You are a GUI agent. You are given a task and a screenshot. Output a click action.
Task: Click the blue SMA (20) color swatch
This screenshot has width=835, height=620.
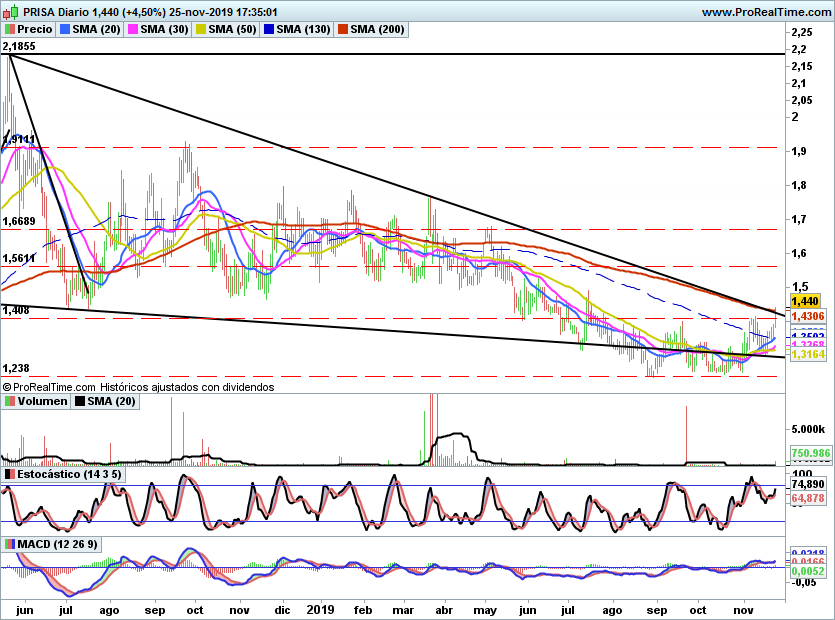point(66,29)
